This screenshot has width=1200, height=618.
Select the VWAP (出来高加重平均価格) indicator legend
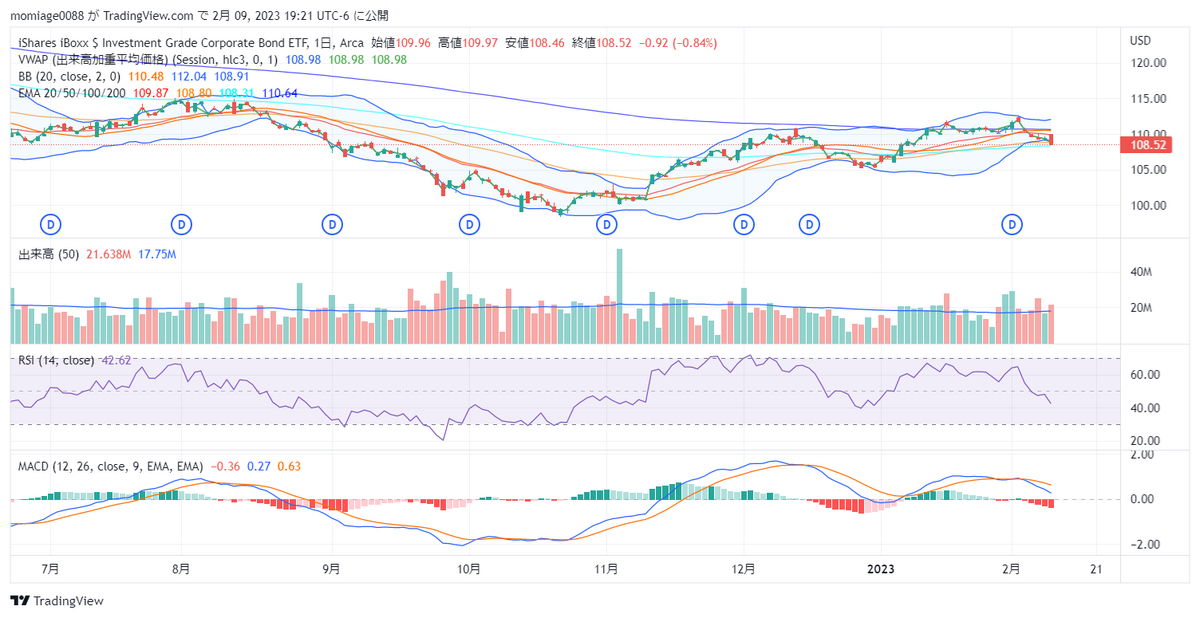click(150, 60)
